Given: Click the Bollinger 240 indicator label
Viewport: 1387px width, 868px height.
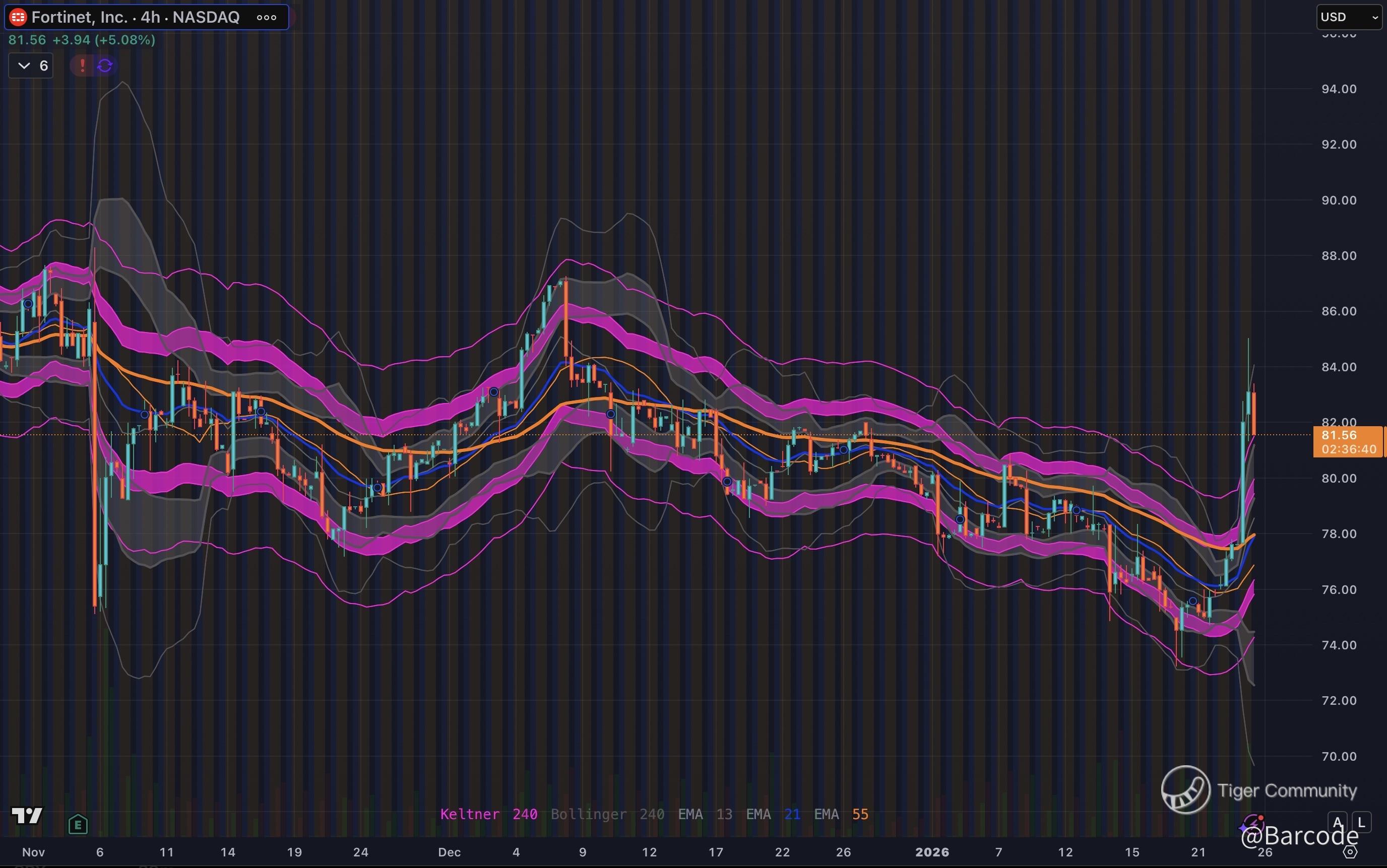Looking at the screenshot, I should coord(607,814).
